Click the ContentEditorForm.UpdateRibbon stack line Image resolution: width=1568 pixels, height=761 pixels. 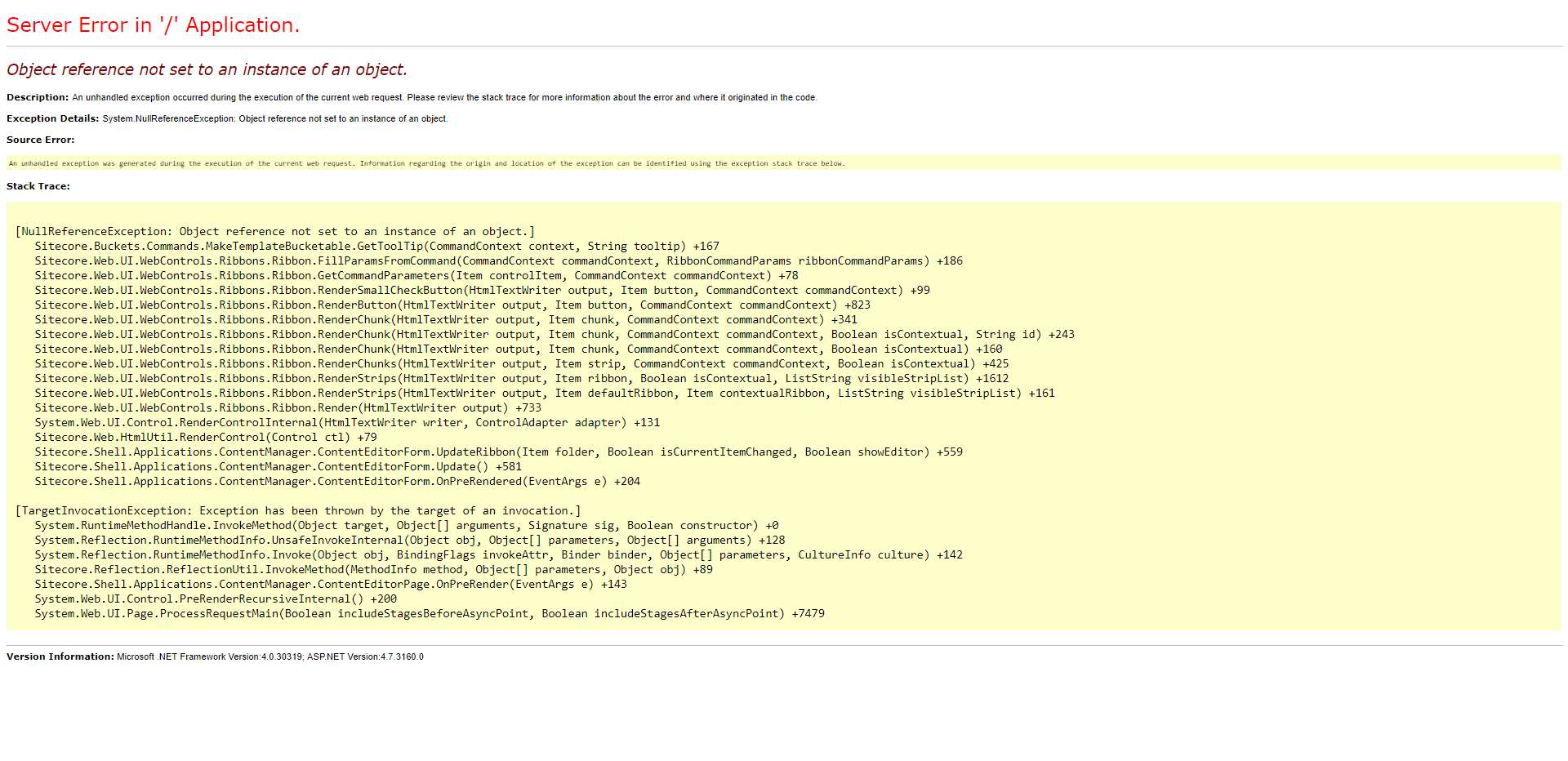[499, 452]
